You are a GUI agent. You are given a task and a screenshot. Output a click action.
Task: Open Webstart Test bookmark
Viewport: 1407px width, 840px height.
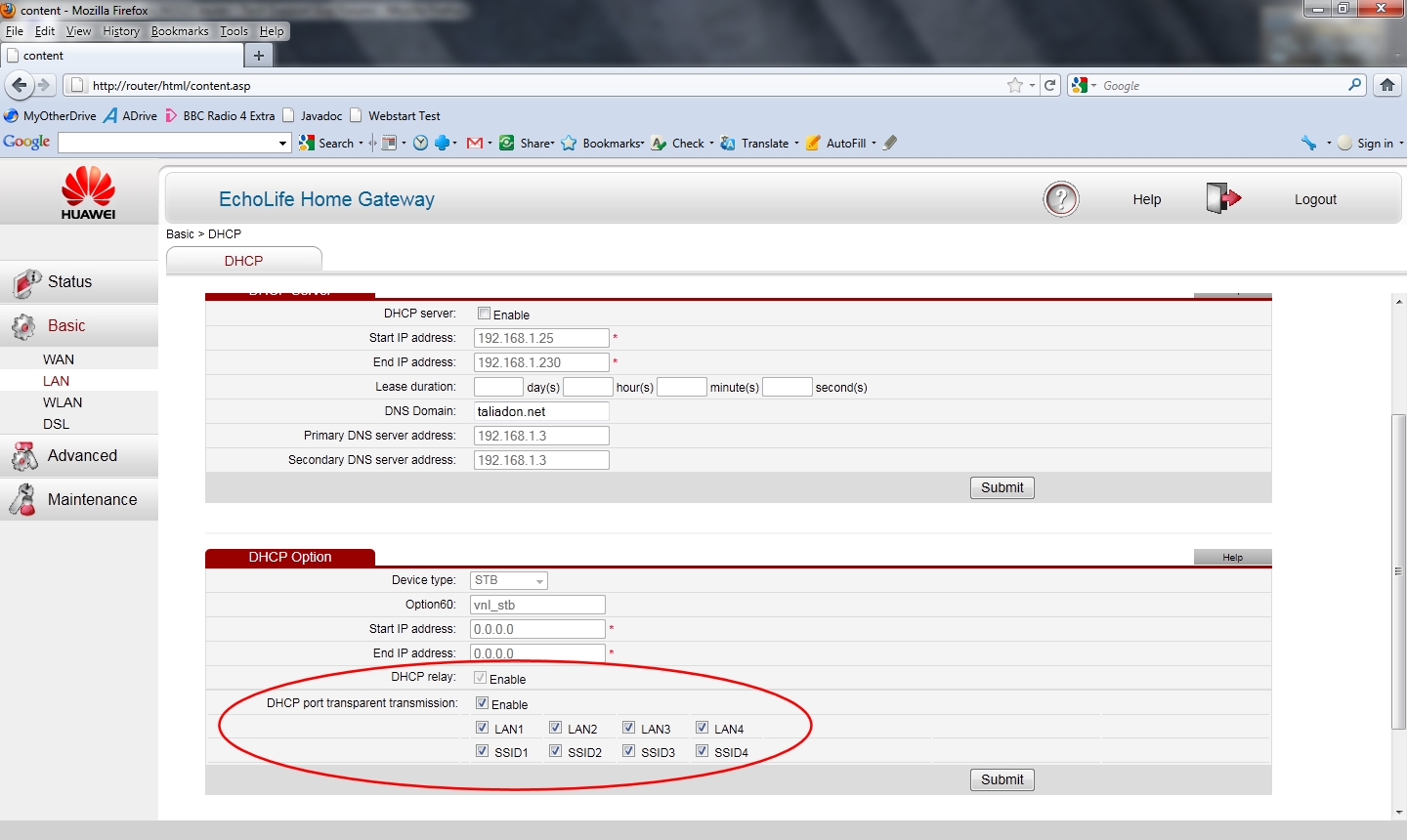tap(396, 115)
